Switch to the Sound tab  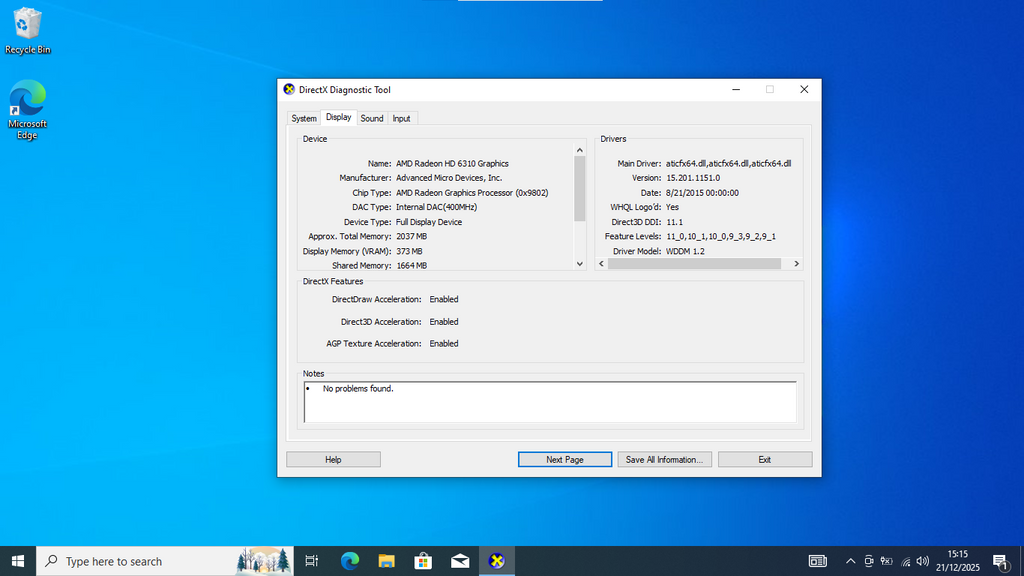point(371,118)
